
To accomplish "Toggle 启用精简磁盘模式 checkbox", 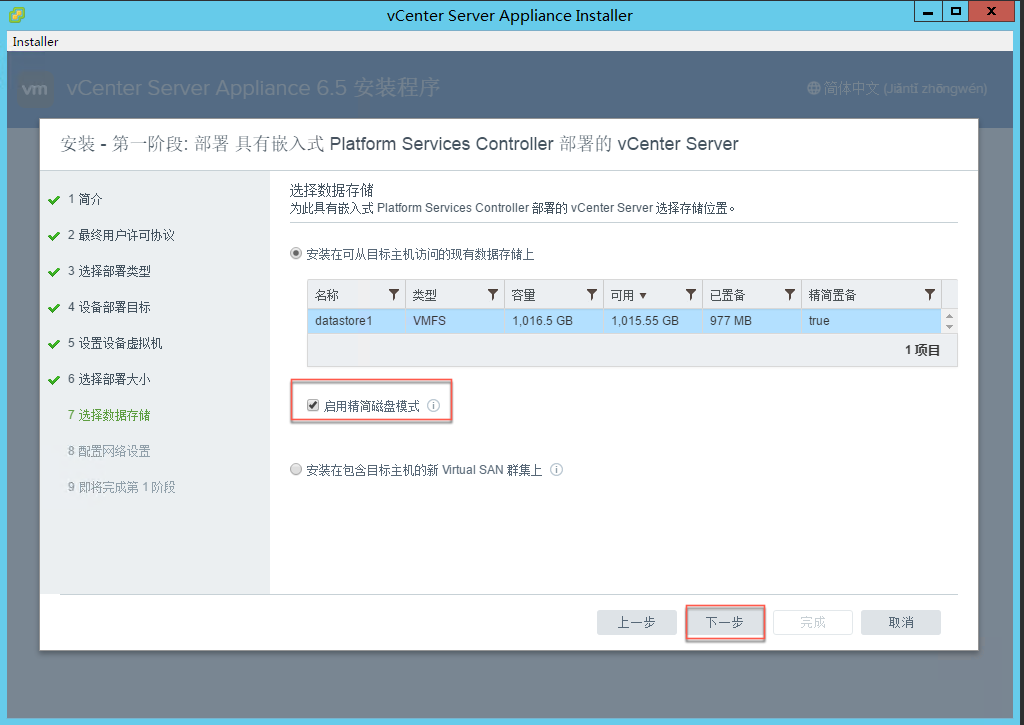I will tap(313, 406).
